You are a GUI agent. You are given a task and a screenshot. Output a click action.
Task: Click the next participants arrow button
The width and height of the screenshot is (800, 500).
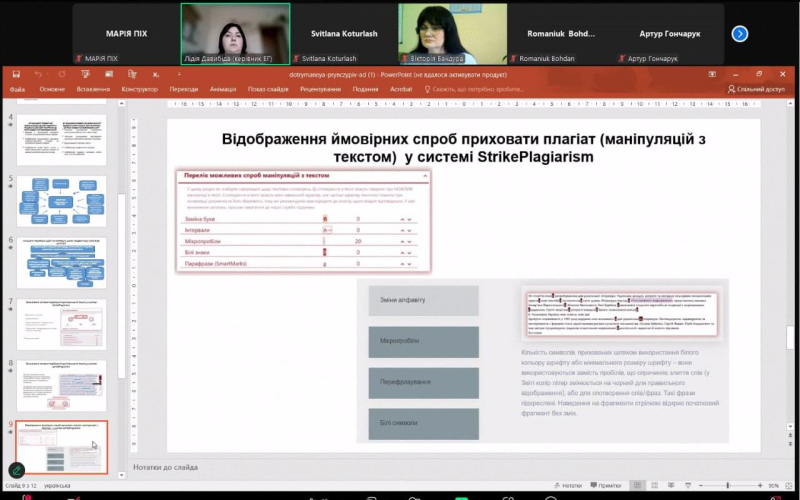(x=740, y=34)
